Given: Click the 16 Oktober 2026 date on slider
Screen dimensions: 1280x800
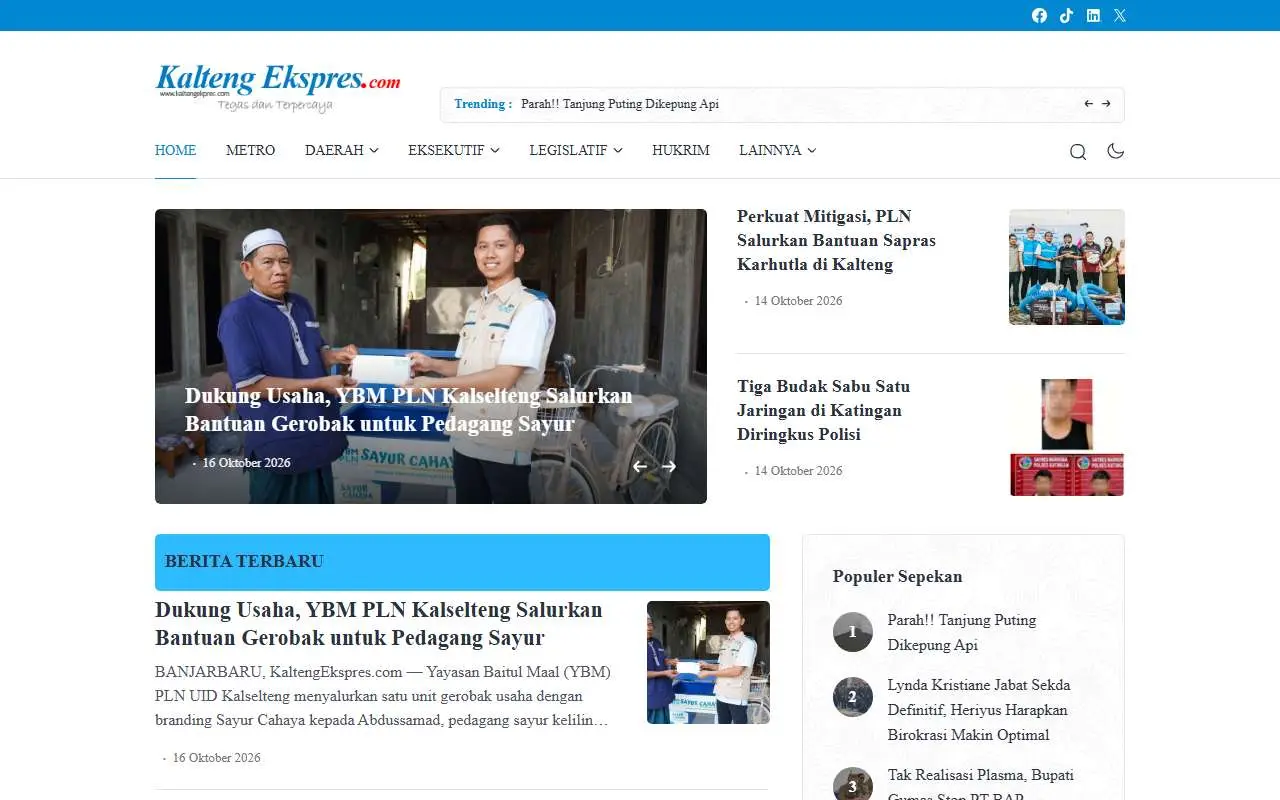Looking at the screenshot, I should [246, 463].
